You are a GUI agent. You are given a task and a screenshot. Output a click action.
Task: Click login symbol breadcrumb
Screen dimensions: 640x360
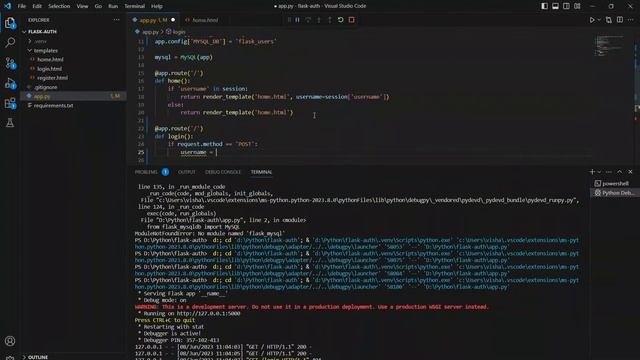click(178, 31)
